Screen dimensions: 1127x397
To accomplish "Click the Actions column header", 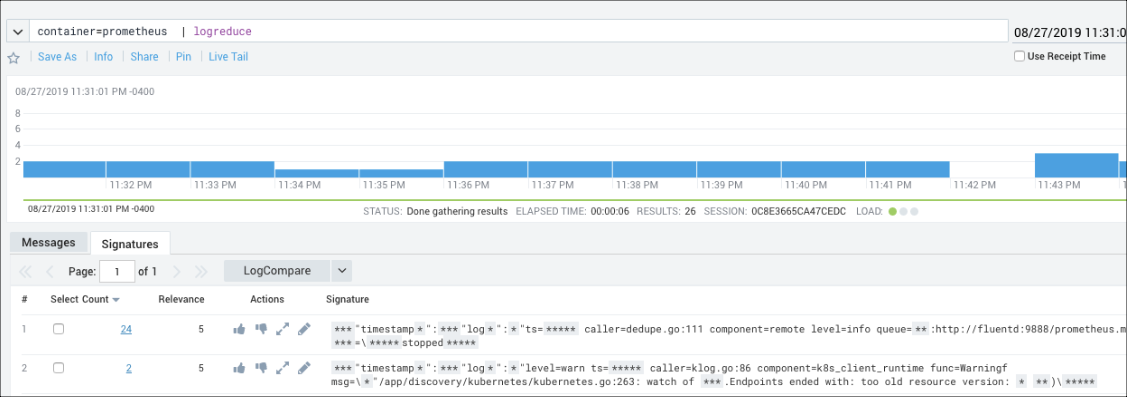I will 267,299.
